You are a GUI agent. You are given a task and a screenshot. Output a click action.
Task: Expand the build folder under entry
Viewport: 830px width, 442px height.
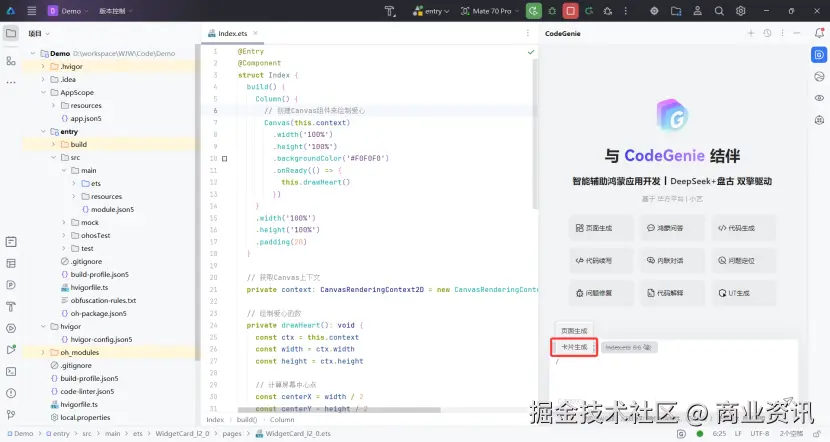point(53,144)
